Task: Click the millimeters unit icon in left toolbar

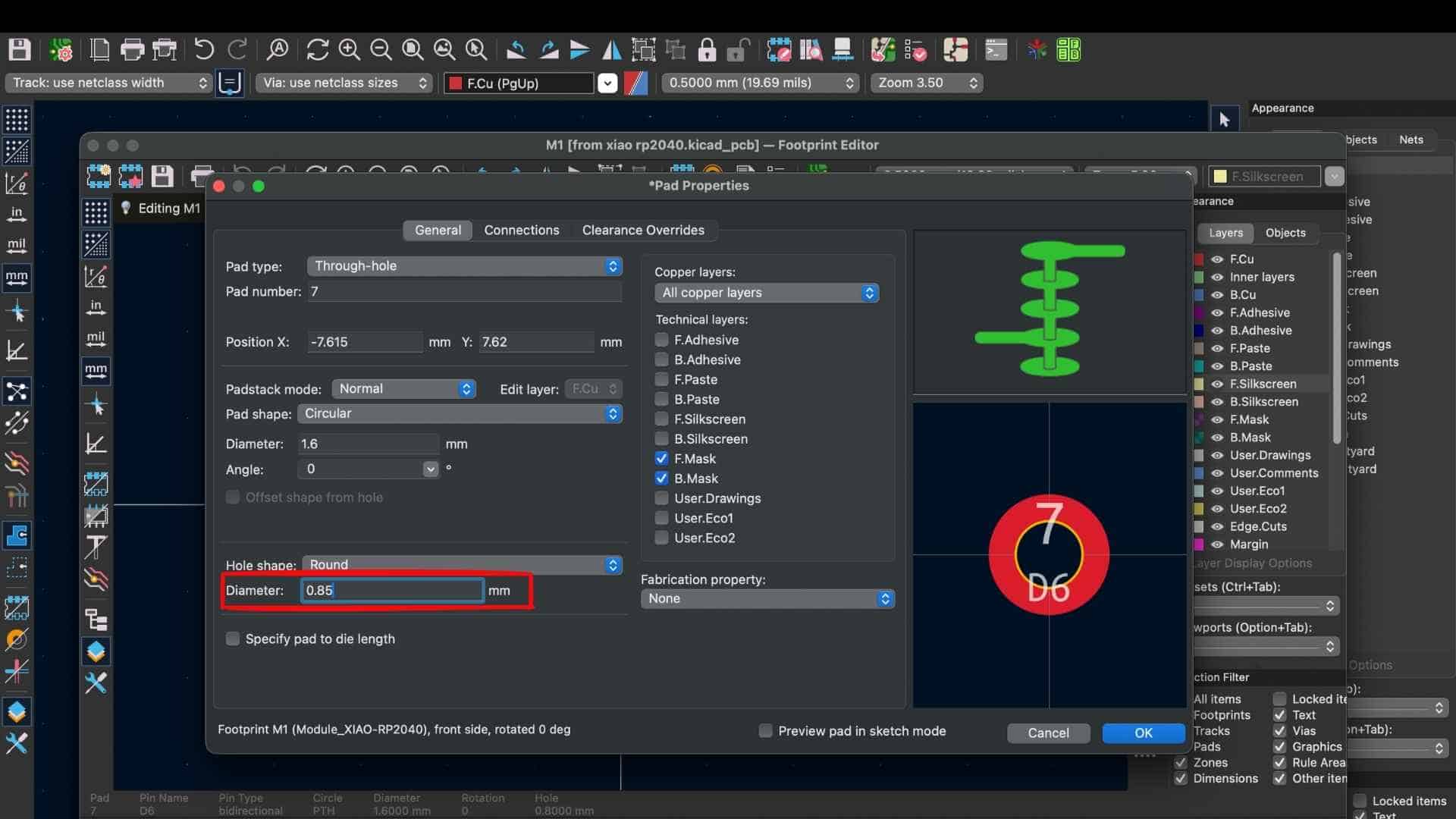Action: pyautogui.click(x=17, y=278)
